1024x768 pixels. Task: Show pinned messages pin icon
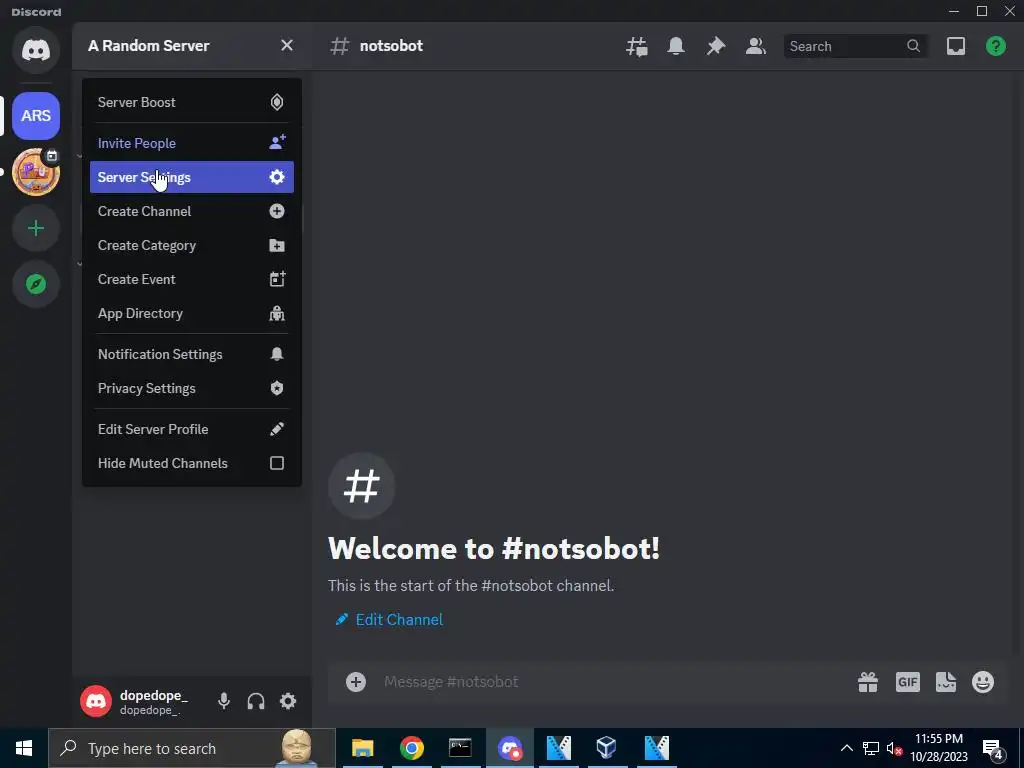tap(716, 46)
